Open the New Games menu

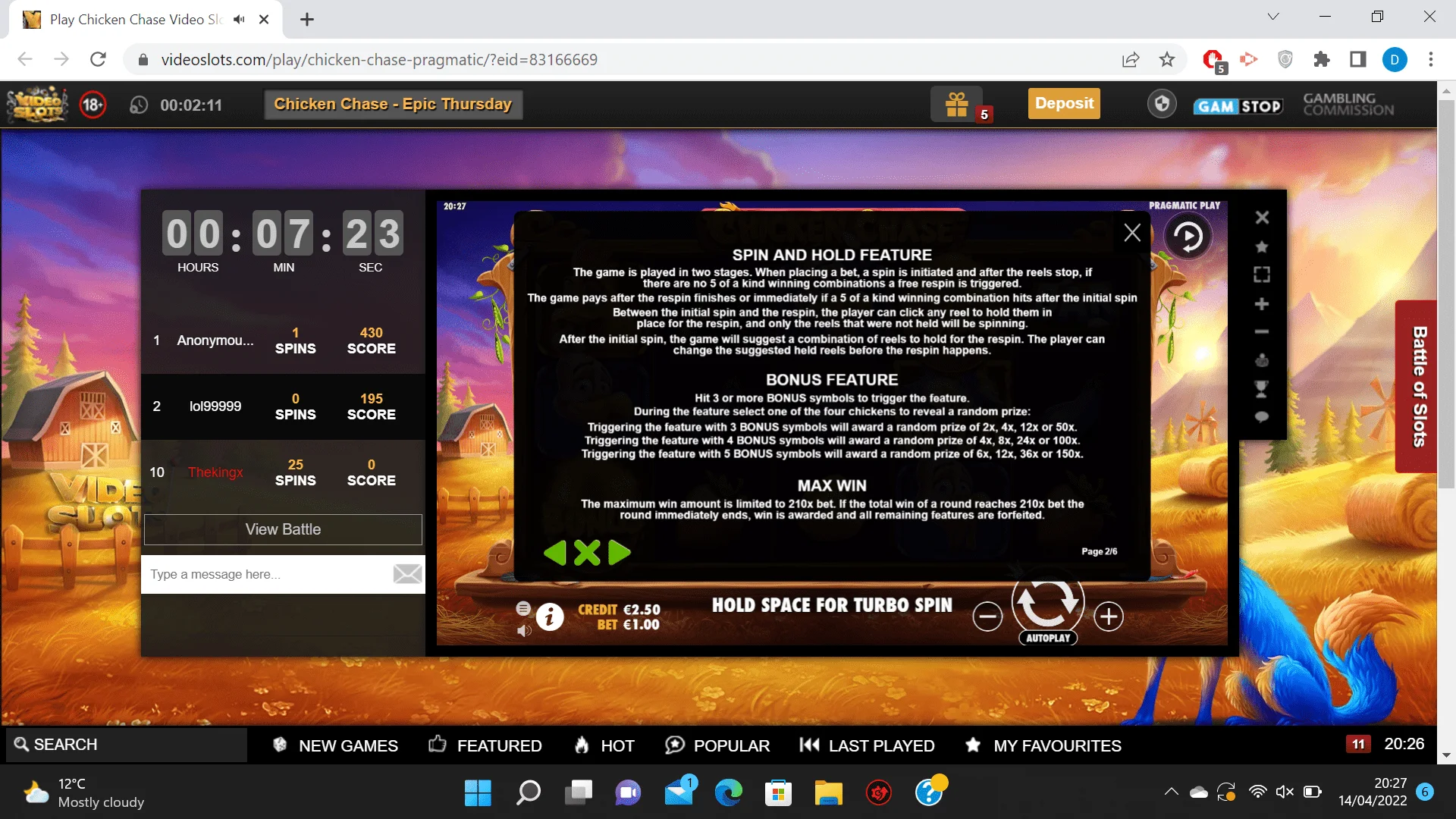335,745
